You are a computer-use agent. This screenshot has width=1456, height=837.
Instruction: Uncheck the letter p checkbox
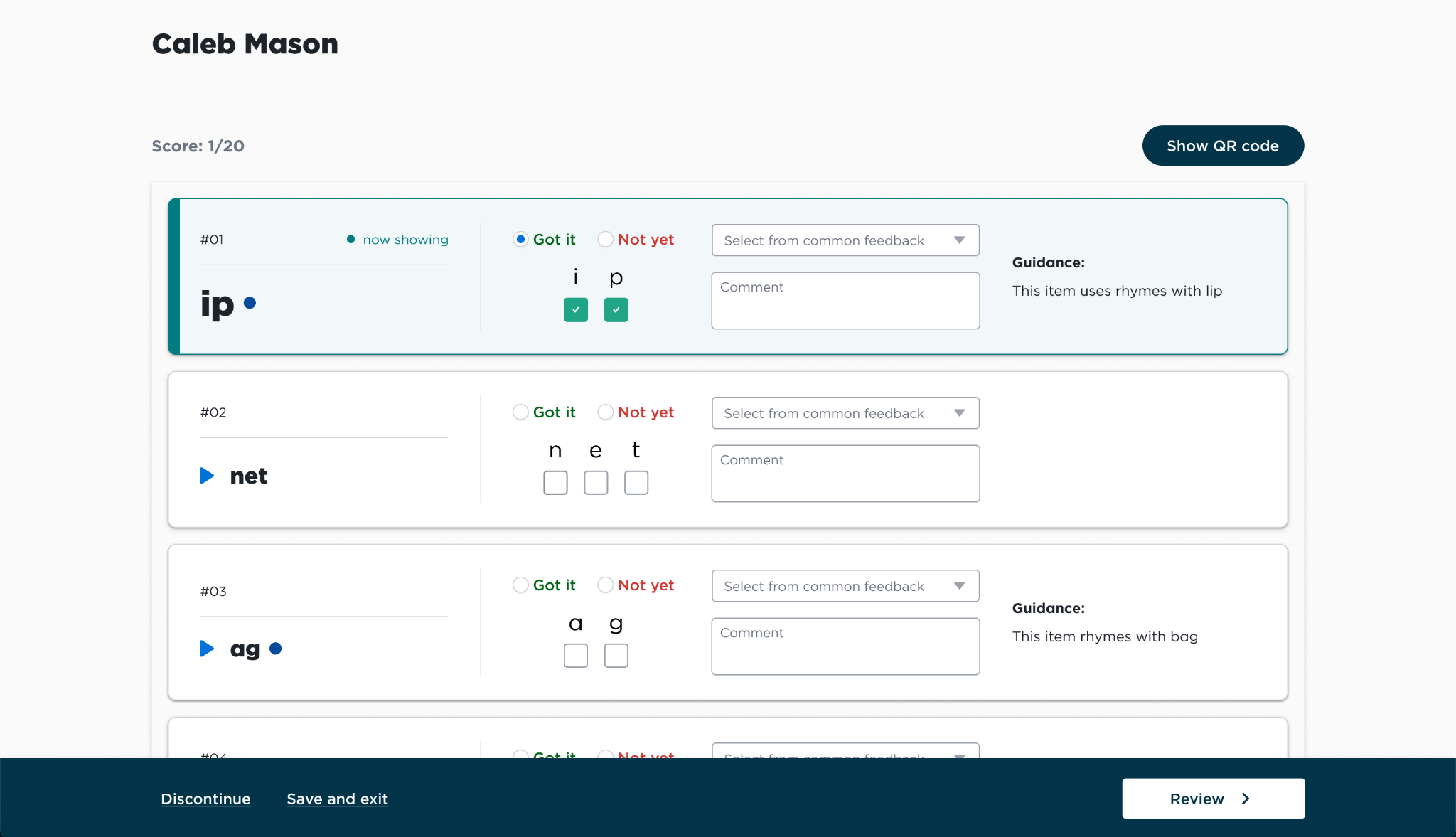(616, 310)
